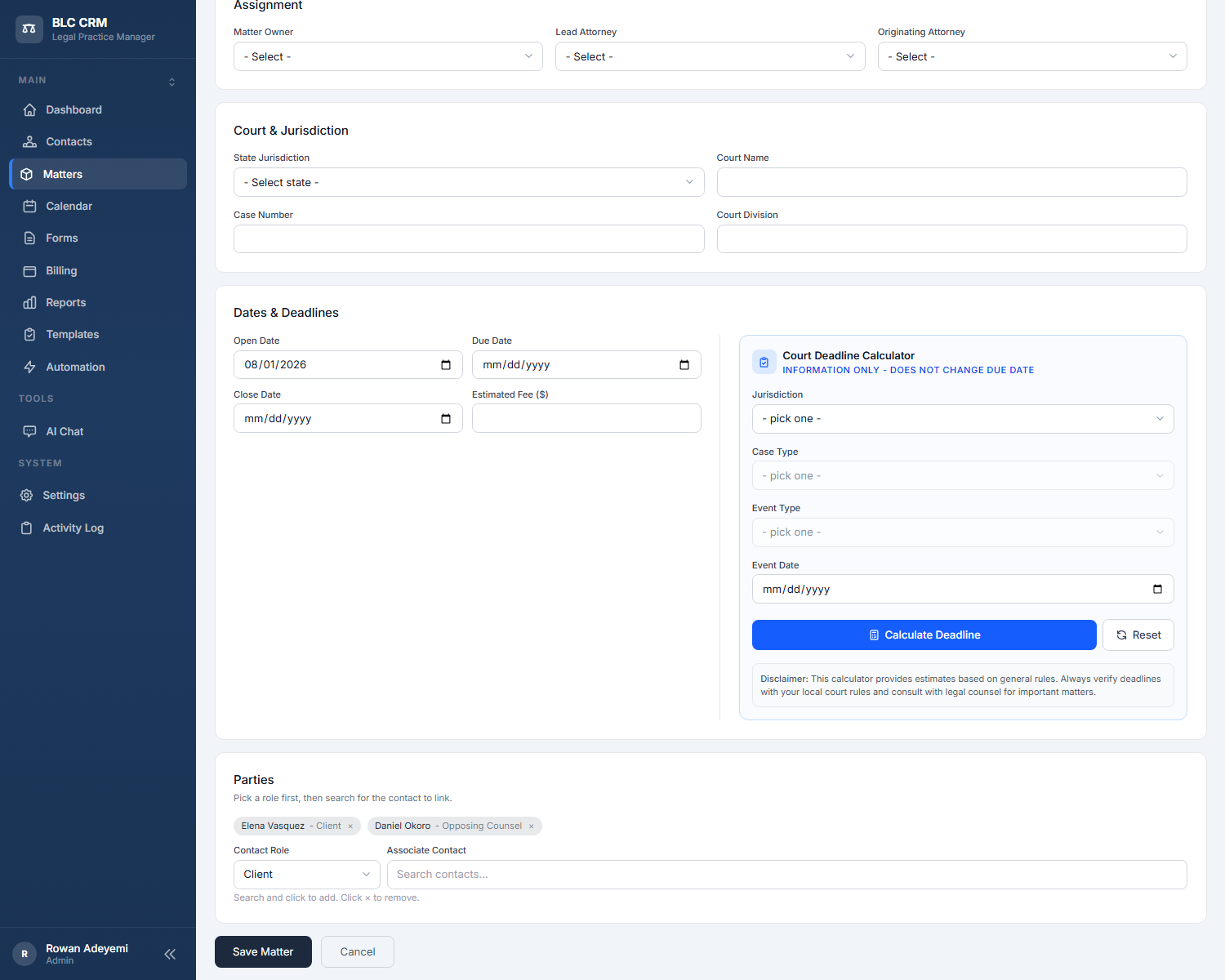Open Templates in the sidebar menu
The height and width of the screenshot is (980, 1225).
click(x=98, y=334)
